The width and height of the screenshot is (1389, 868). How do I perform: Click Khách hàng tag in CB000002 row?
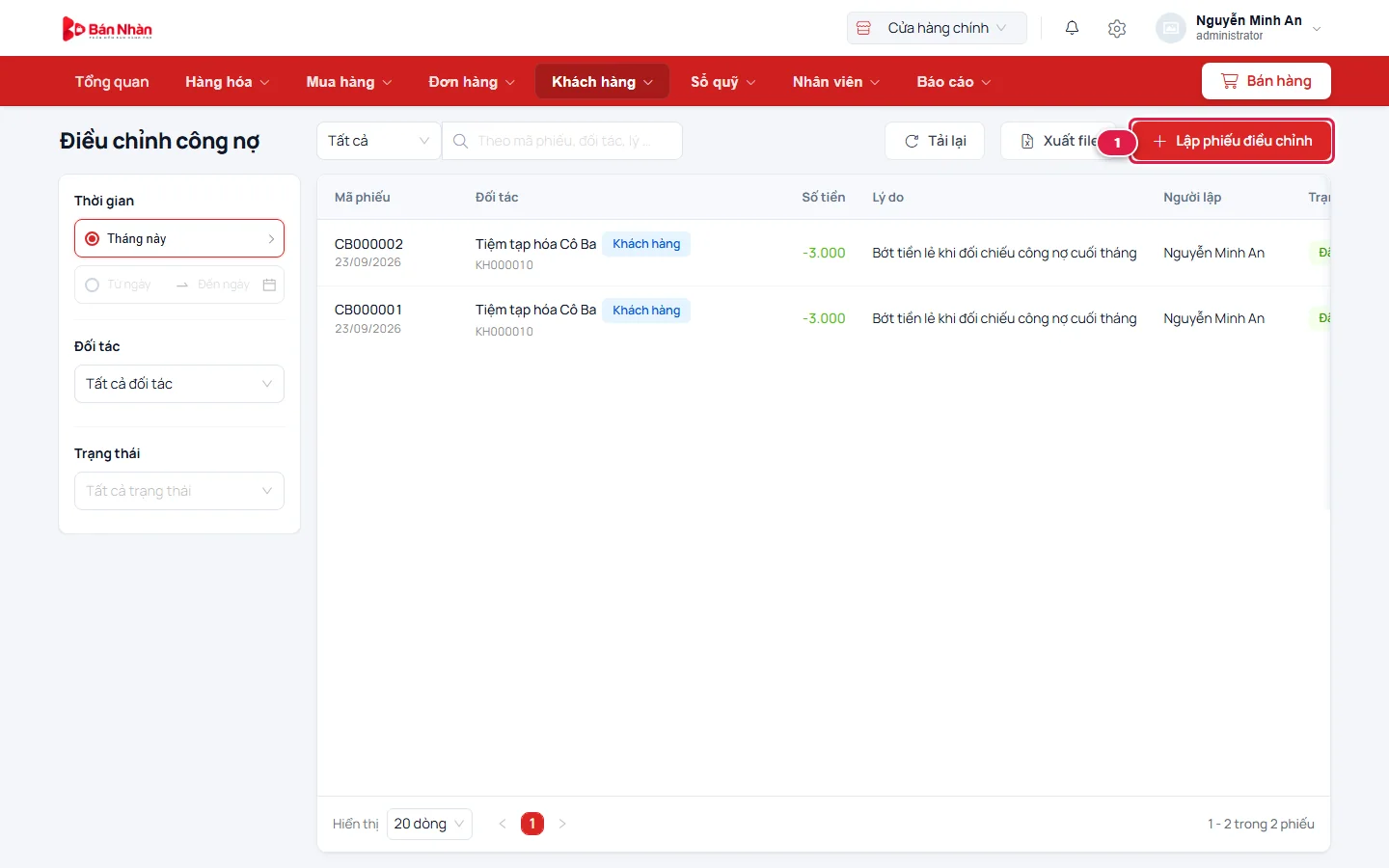[x=646, y=244]
